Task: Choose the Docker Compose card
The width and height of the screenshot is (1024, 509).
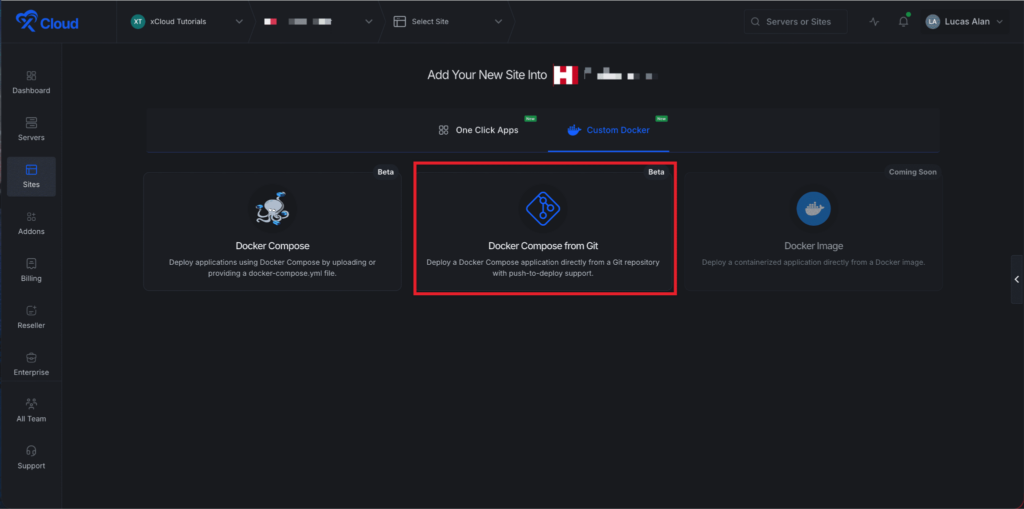Action: coord(272,231)
